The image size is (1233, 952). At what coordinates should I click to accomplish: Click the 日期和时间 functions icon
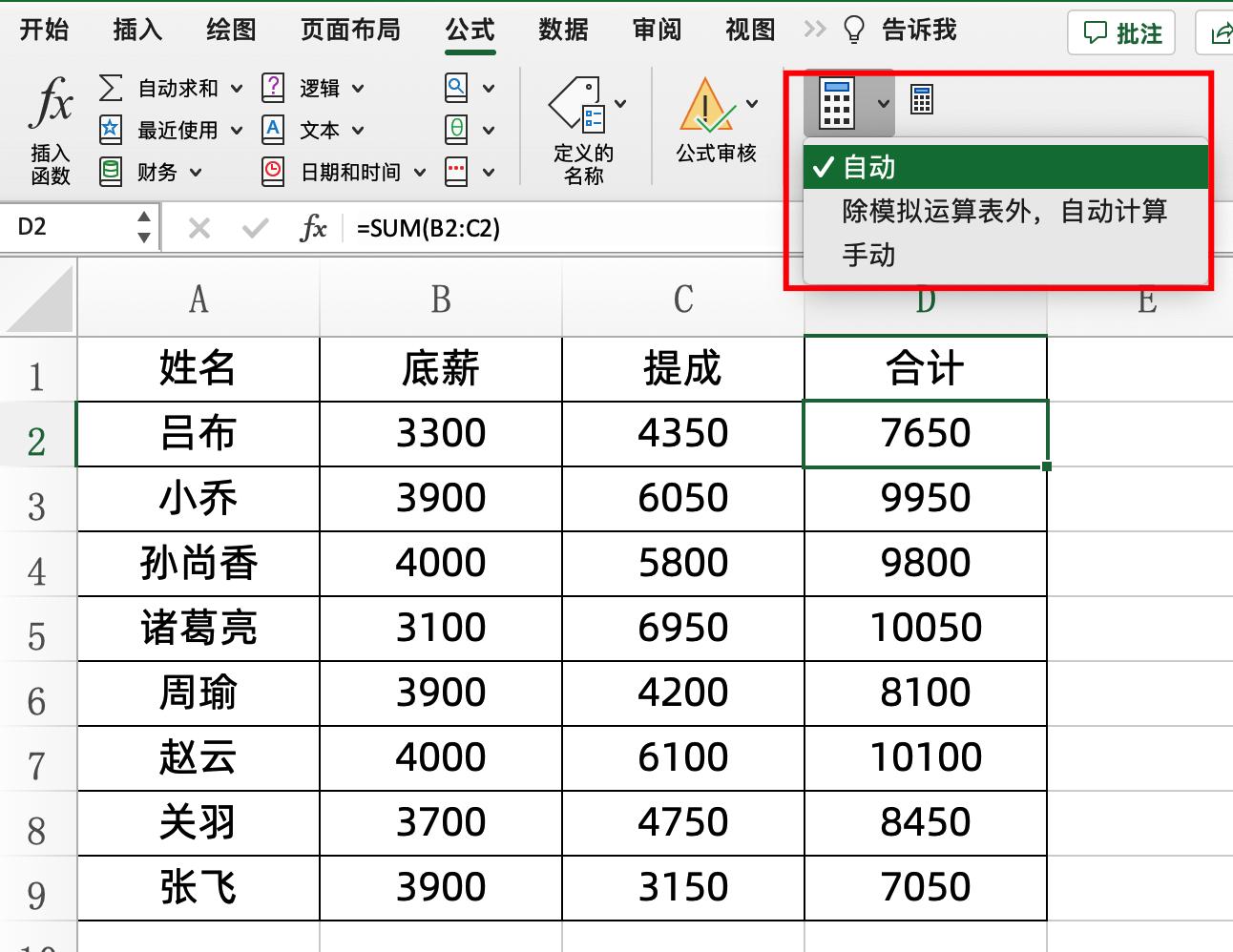(x=275, y=172)
